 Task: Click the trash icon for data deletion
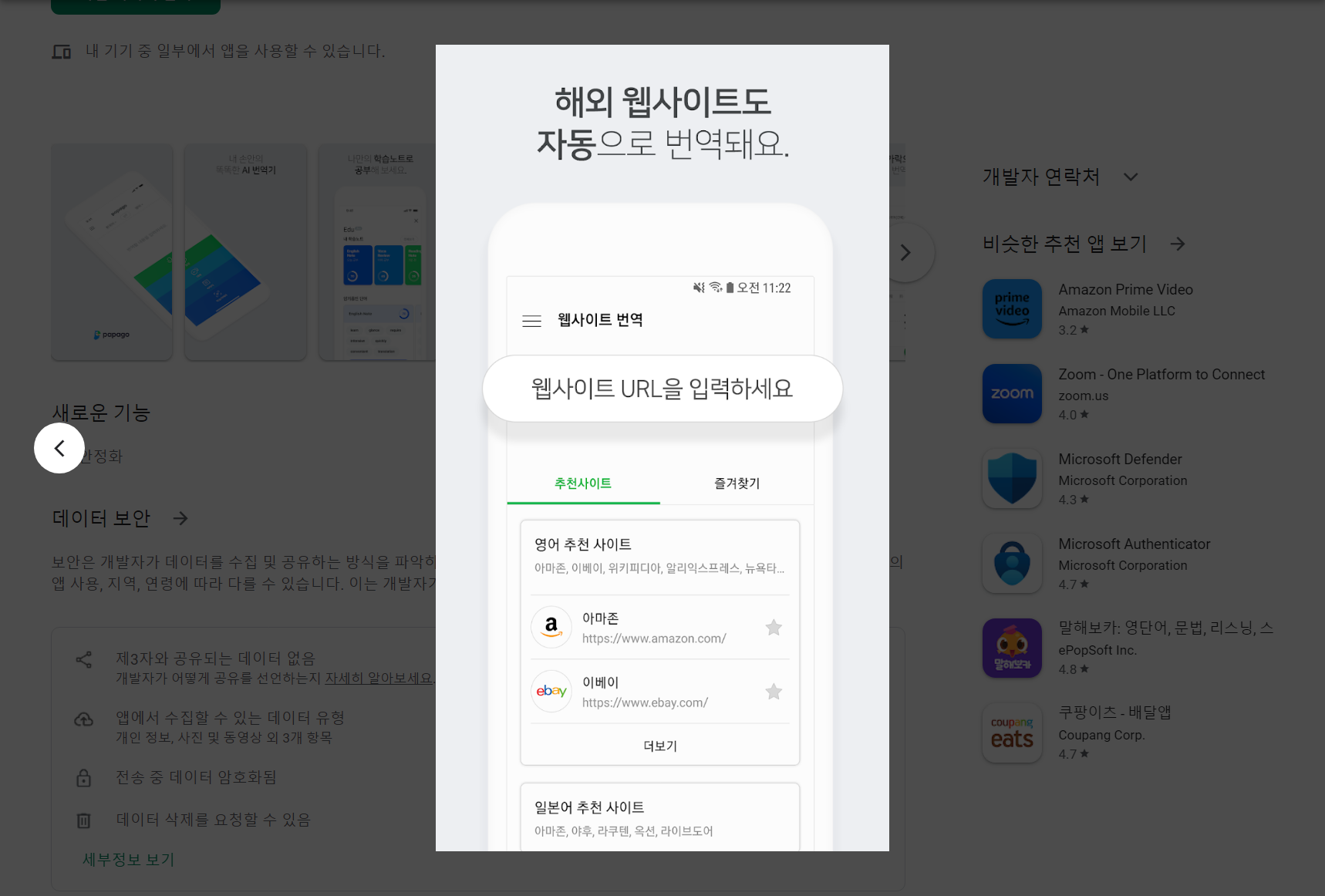click(84, 820)
